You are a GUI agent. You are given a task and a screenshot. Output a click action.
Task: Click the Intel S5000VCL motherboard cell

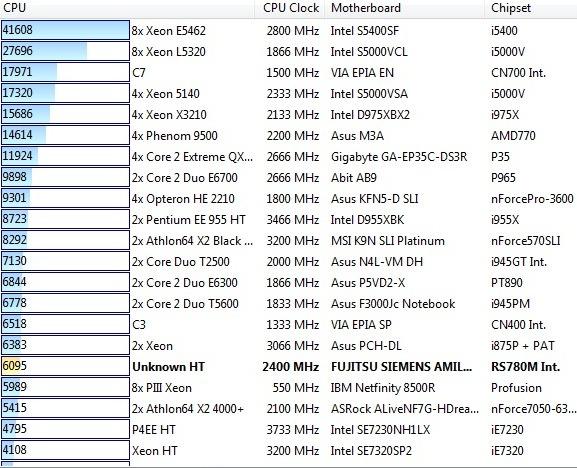click(369, 52)
